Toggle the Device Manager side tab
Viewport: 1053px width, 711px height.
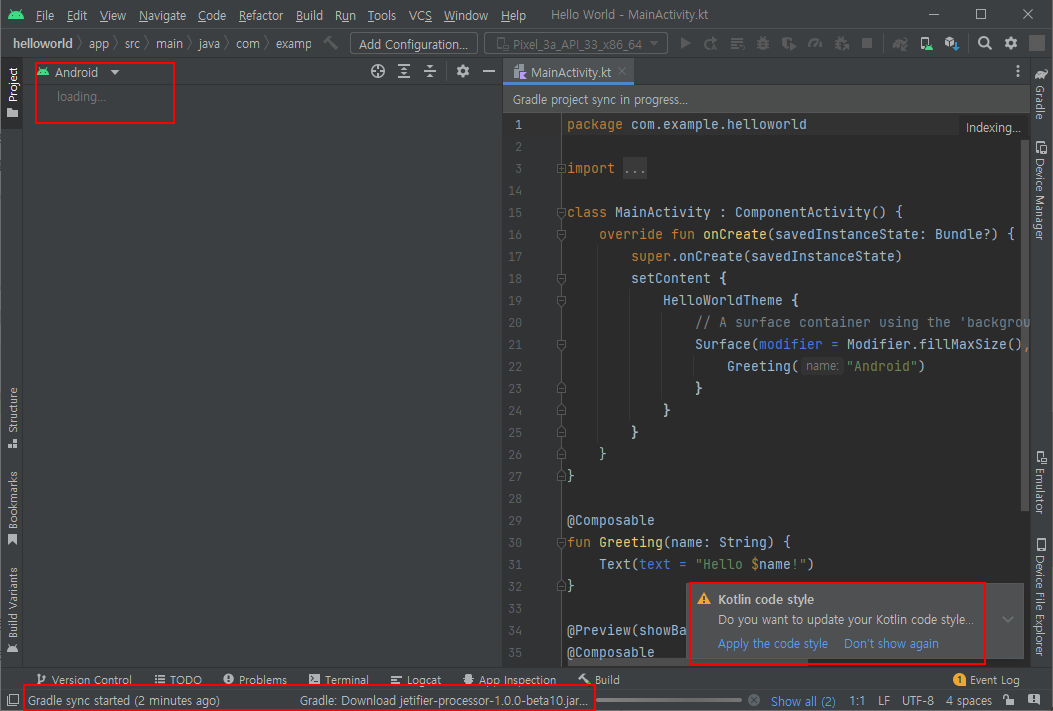pyautogui.click(x=1040, y=191)
